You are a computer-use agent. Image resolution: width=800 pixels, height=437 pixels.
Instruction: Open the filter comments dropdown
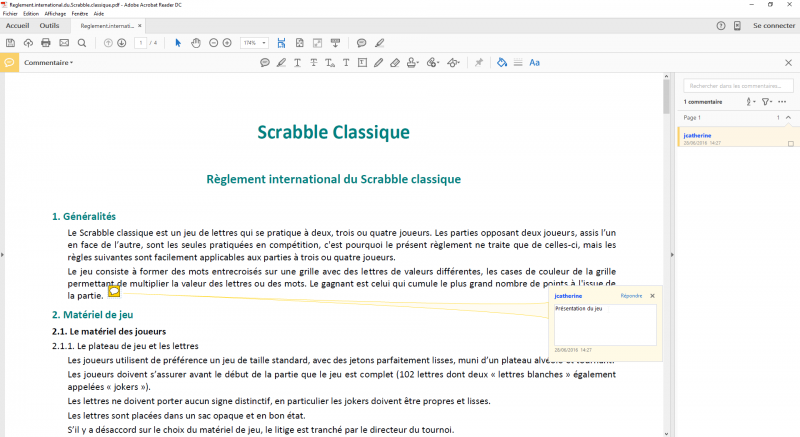(x=767, y=102)
